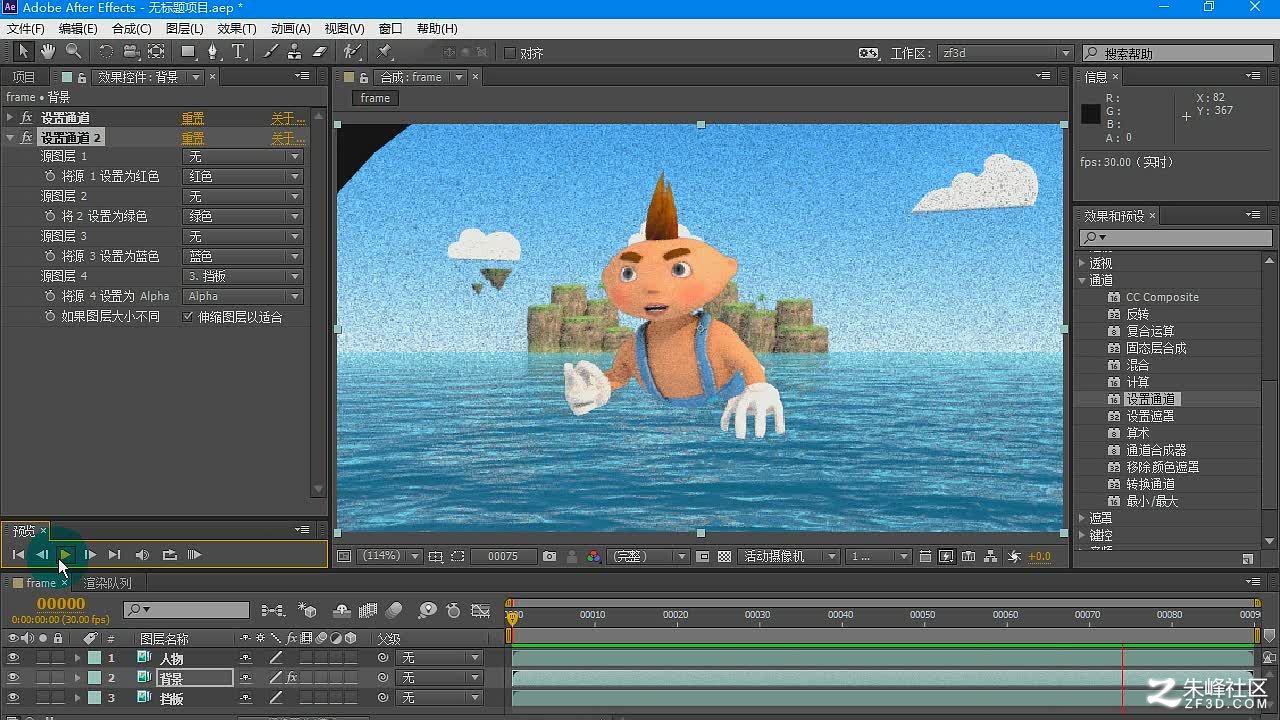
Task: Click 重置 for 设置通道 2 effect
Action: 193,138
